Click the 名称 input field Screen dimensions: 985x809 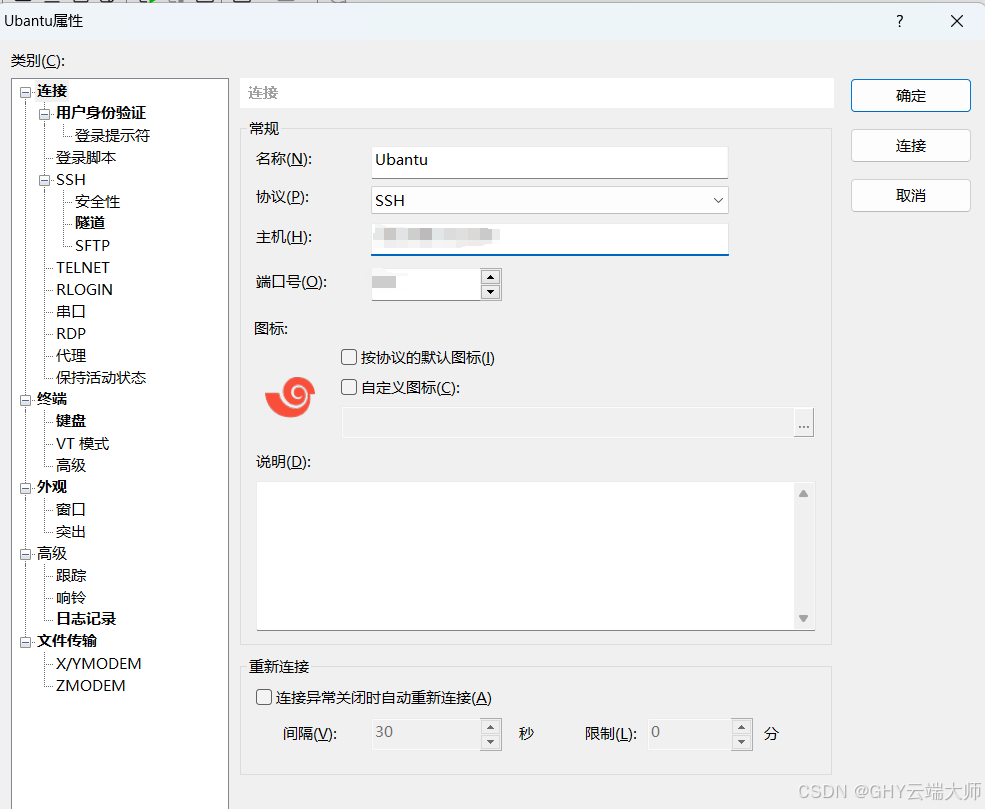click(x=550, y=162)
